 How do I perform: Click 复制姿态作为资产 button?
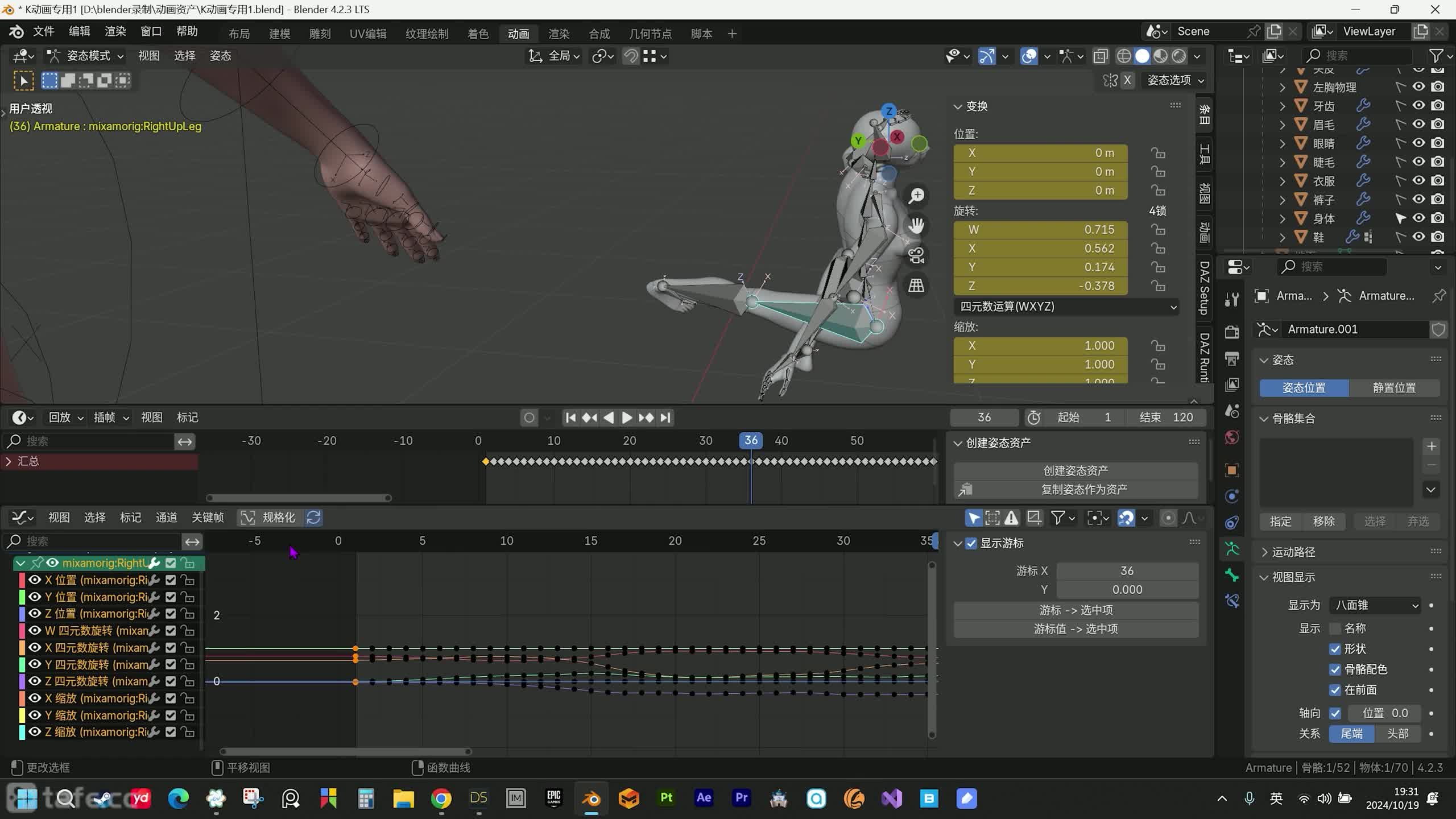1076,490
